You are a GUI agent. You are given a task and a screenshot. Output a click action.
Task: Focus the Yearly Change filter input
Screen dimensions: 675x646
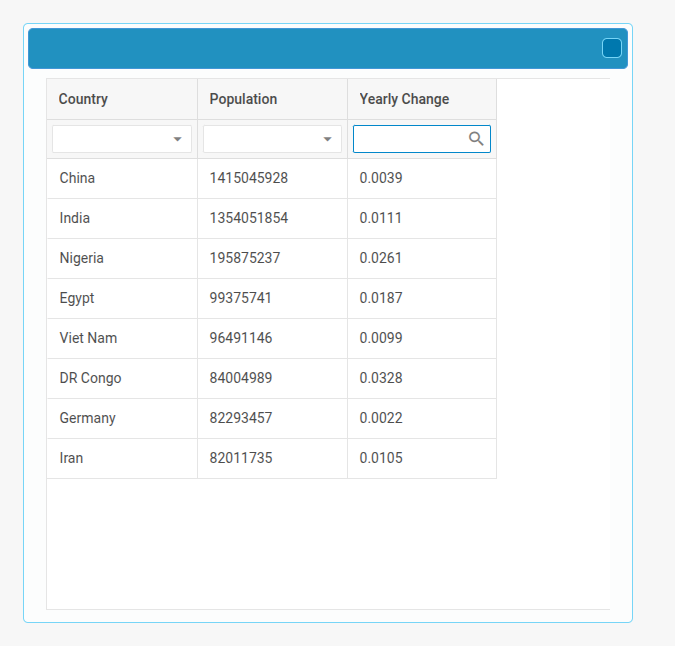pos(410,139)
